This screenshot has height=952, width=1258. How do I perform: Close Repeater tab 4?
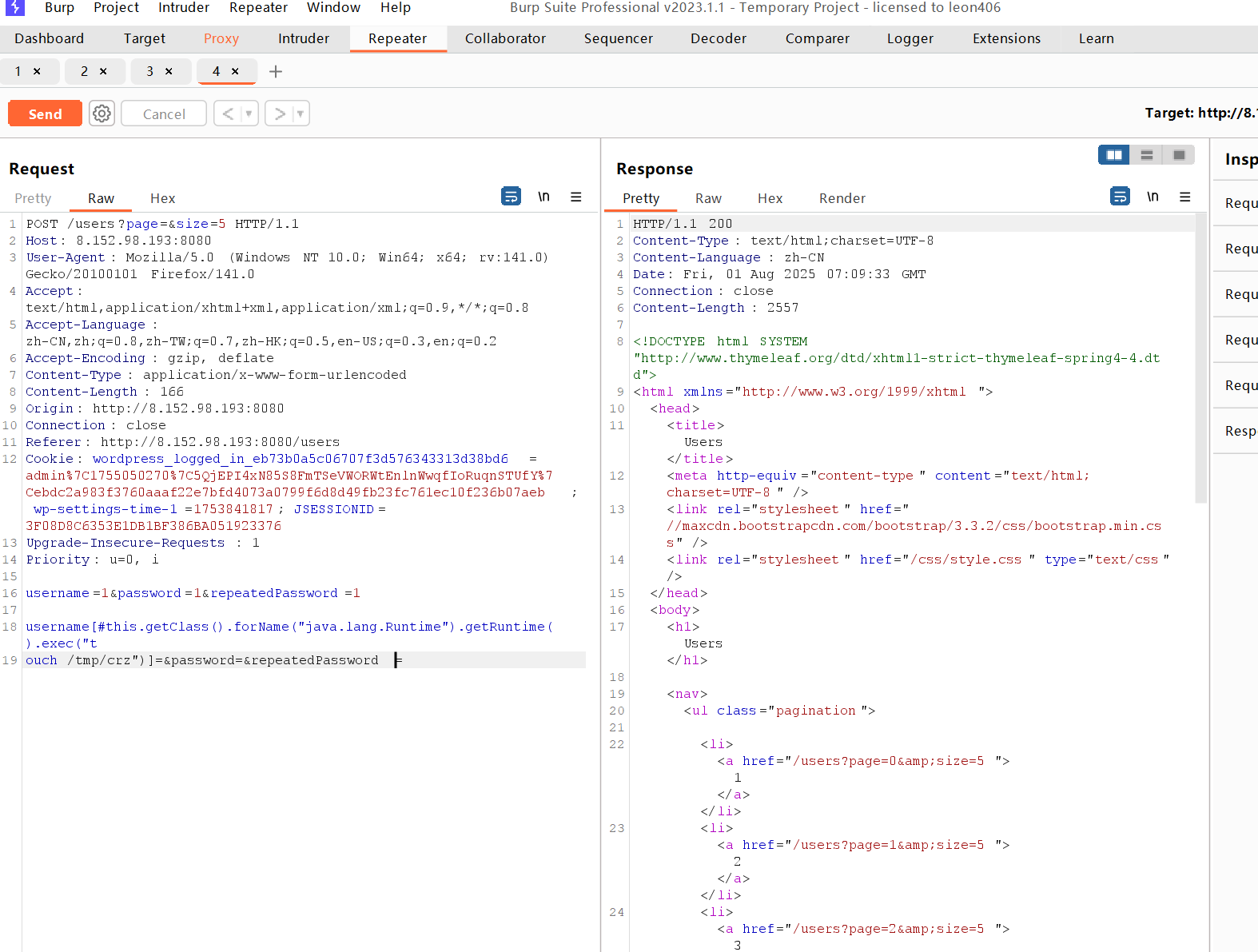(235, 71)
